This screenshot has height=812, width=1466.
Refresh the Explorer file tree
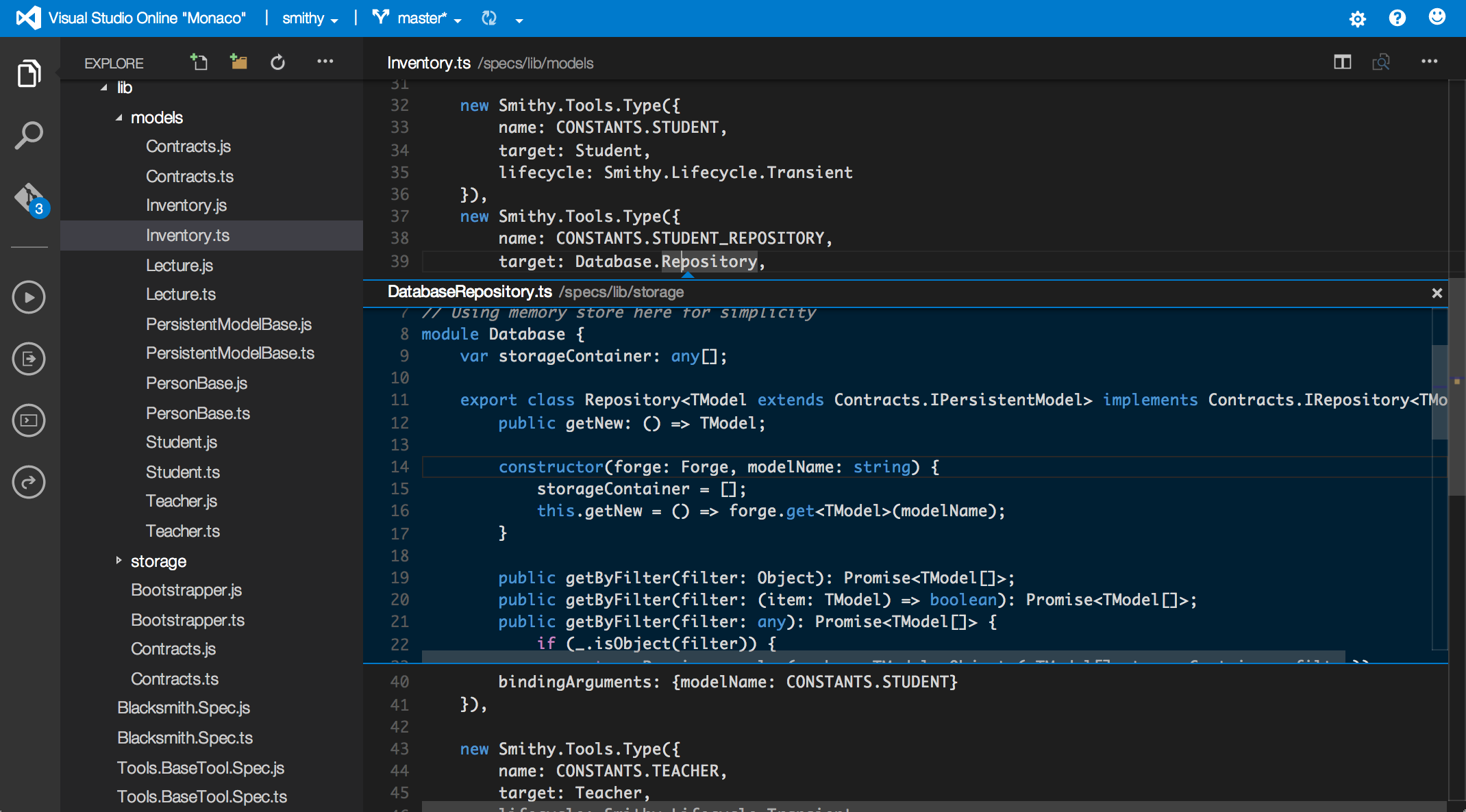[x=277, y=62]
